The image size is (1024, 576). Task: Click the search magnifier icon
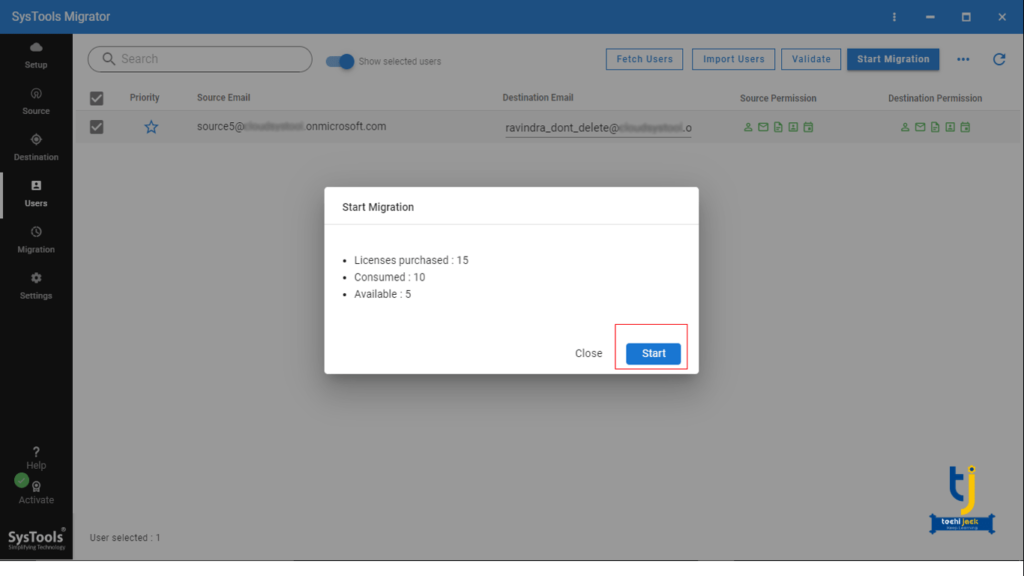click(x=108, y=59)
